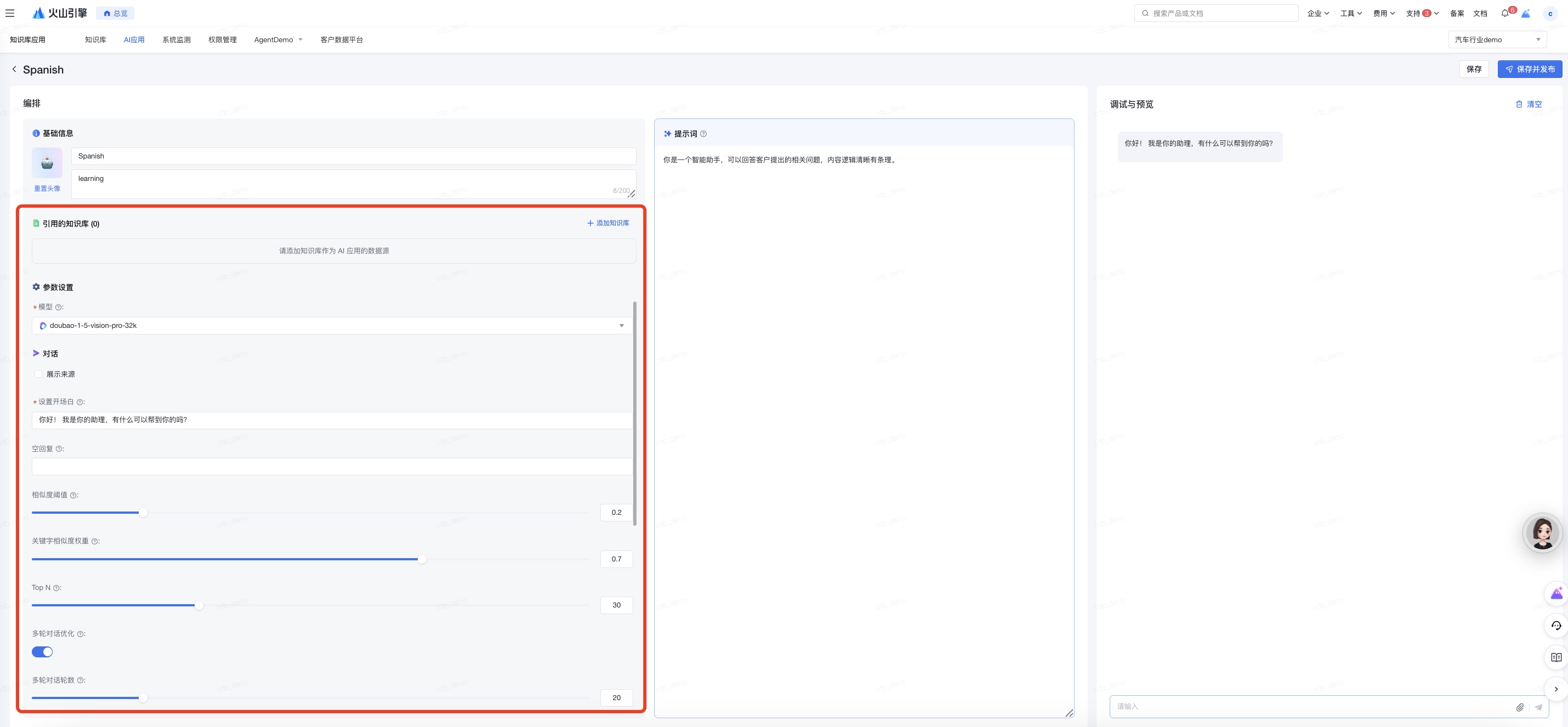Click the 相似度阈值 help icon
Viewport: 1568px width, 727px height.
(x=73, y=495)
